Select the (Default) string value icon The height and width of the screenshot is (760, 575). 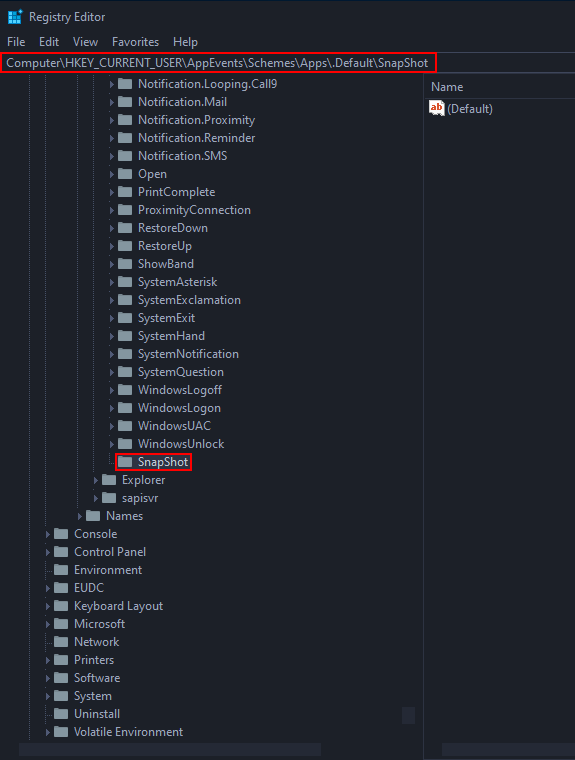[436, 108]
